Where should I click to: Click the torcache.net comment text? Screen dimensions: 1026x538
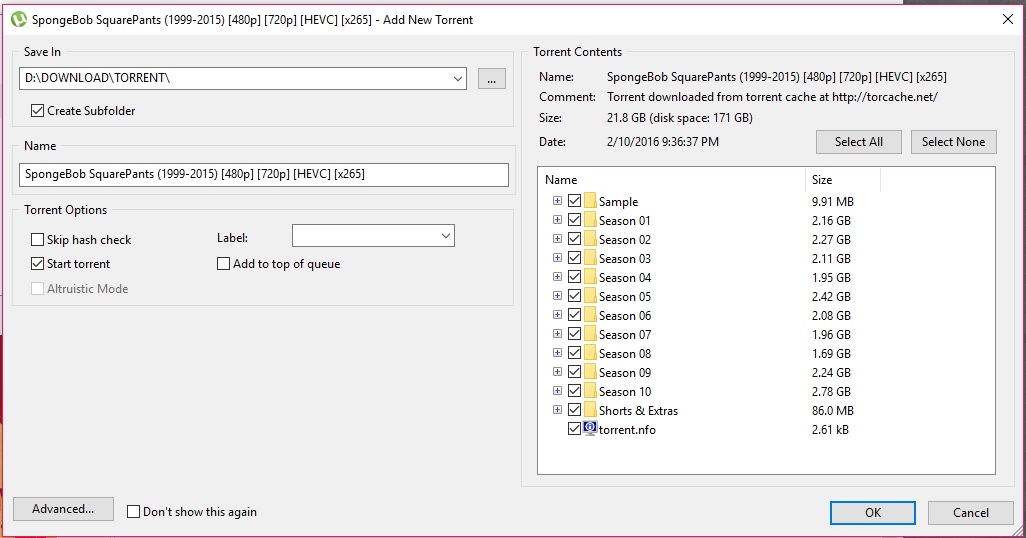pyautogui.click(x=772, y=97)
